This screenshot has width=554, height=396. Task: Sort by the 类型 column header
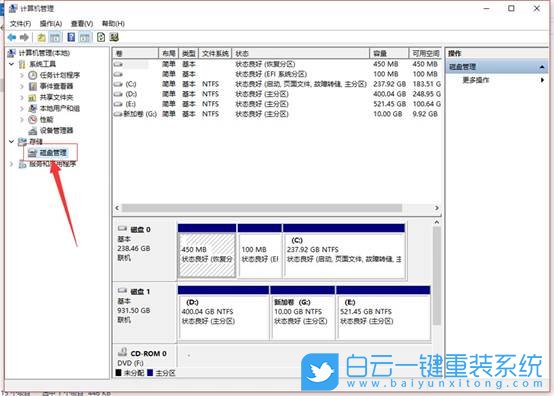coord(189,53)
